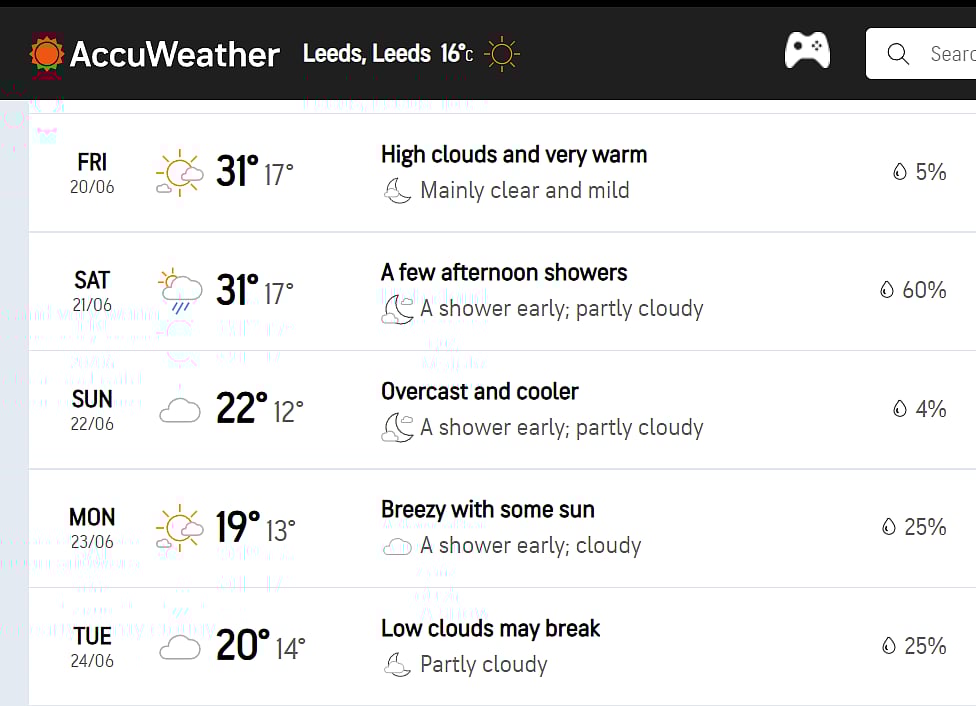Open the game controller icon in the header
Image resolution: width=976 pixels, height=706 pixels.
click(807, 52)
